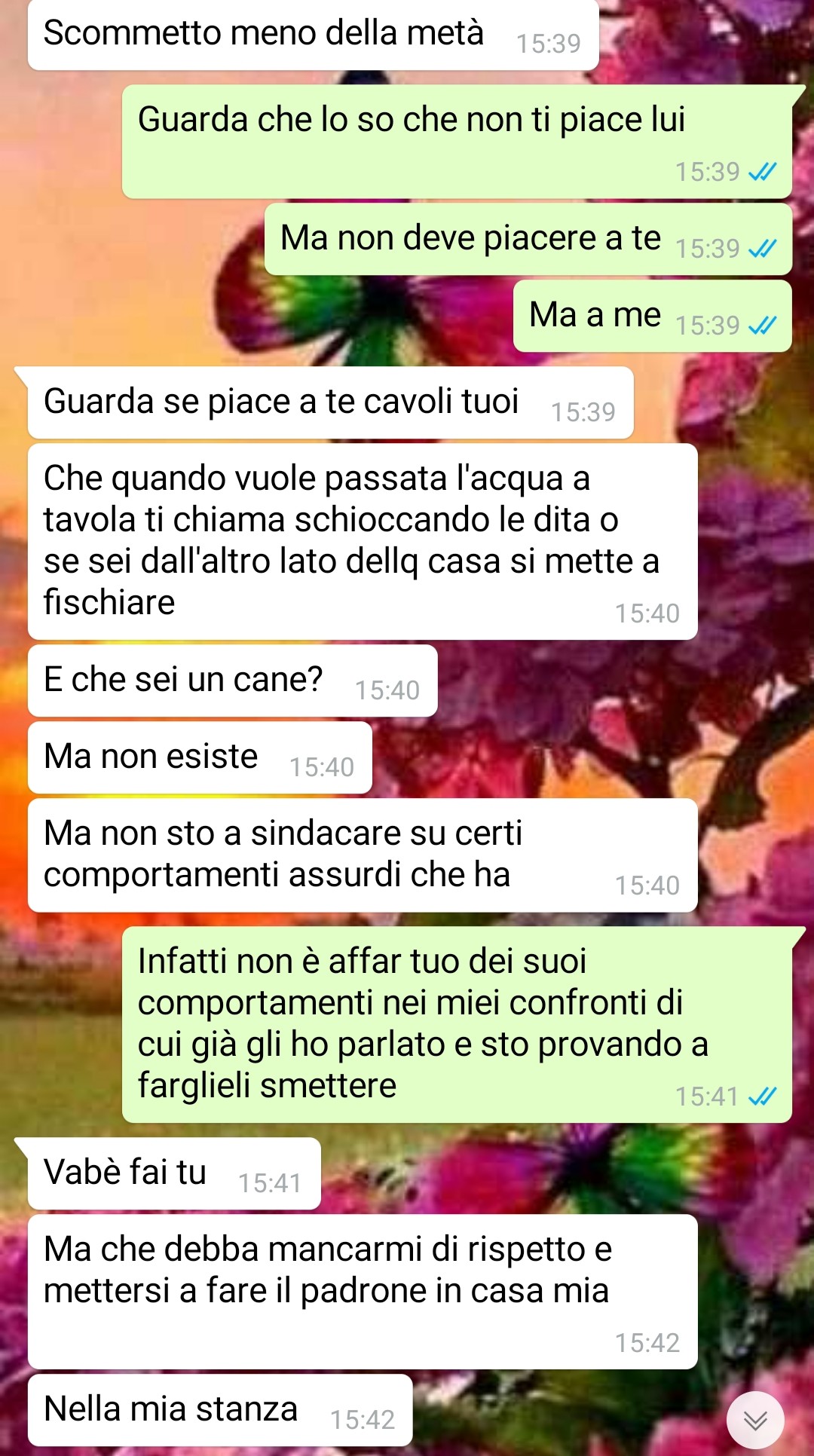Screen dimensions: 814x1456
Task: Select message 'Ma non deve piacere a te'
Action: pos(528,239)
